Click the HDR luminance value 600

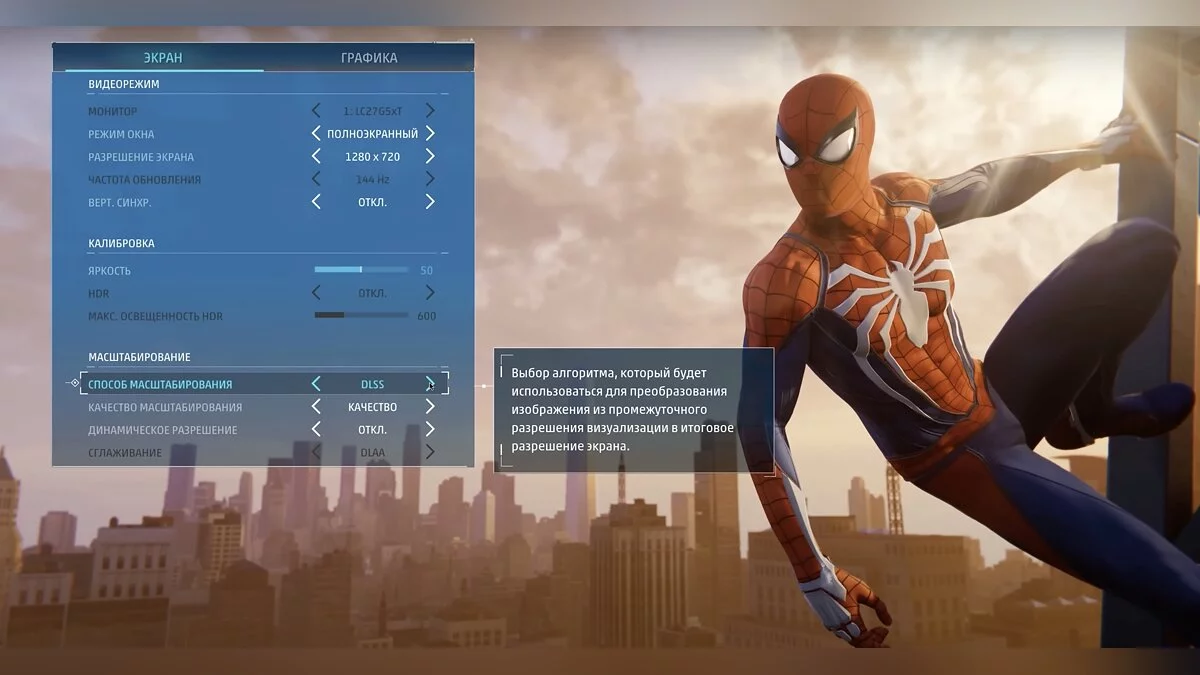[x=427, y=316]
